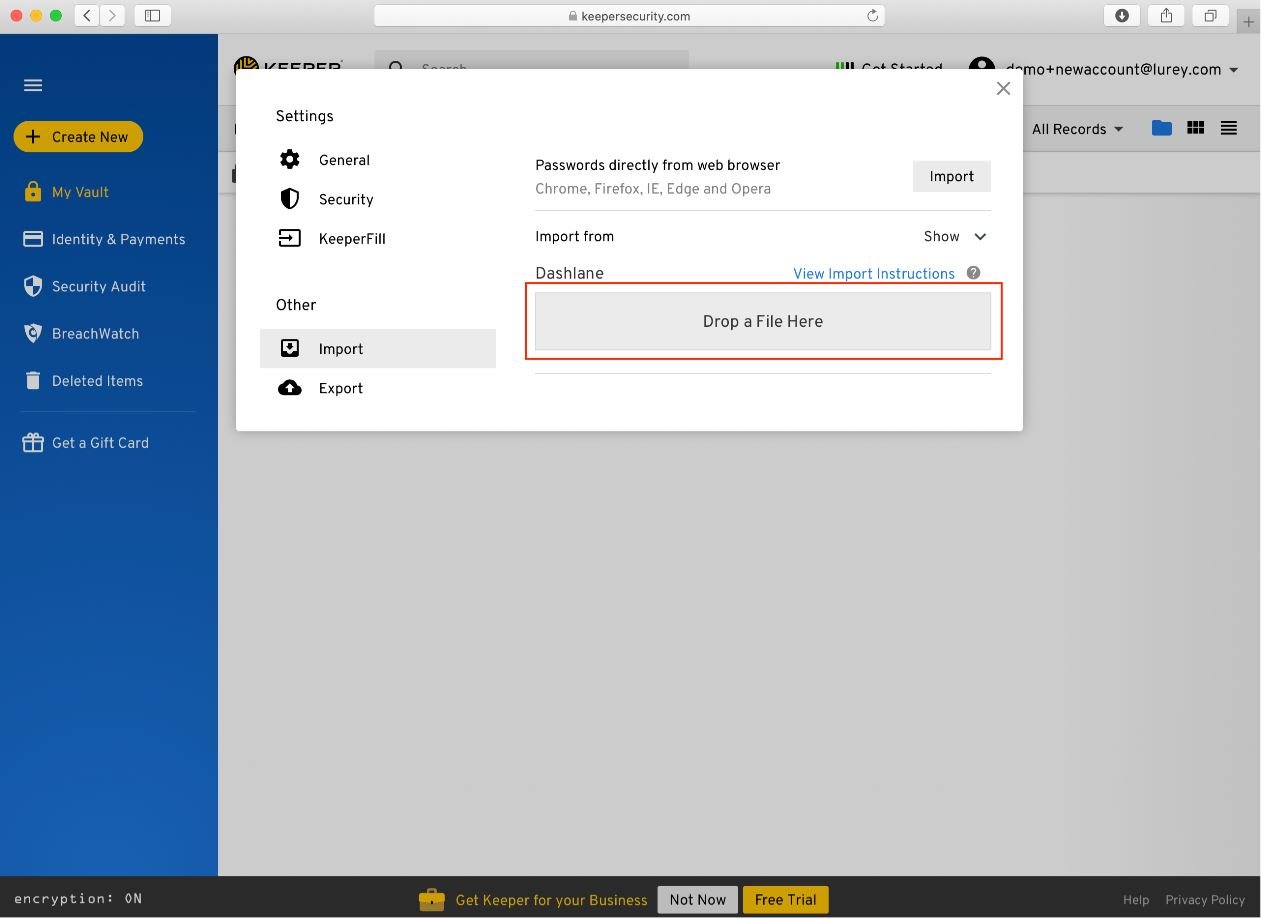Viewport: 1261px width, 919px height.
Task: Click the BreachWatch shield icon
Action: [x=33, y=334]
